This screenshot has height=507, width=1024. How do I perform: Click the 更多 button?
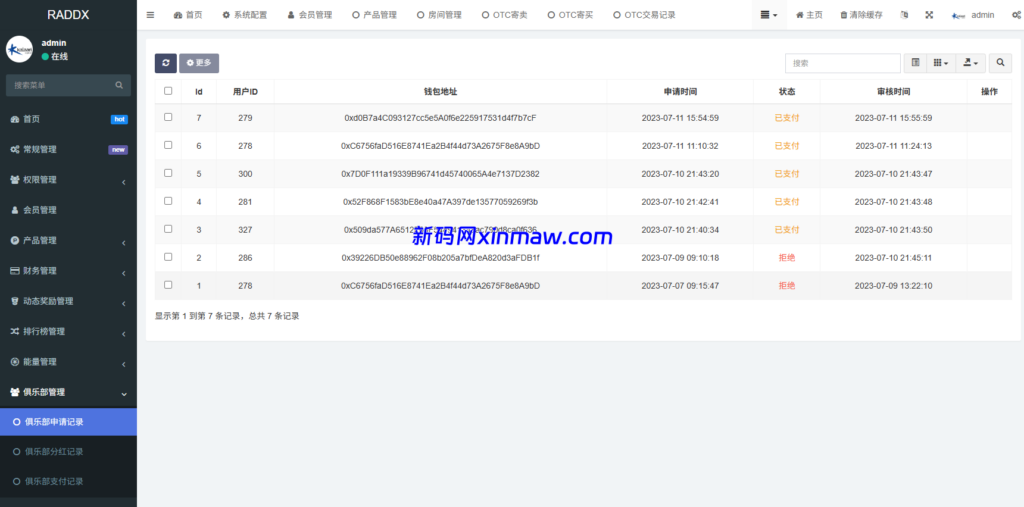click(x=199, y=63)
